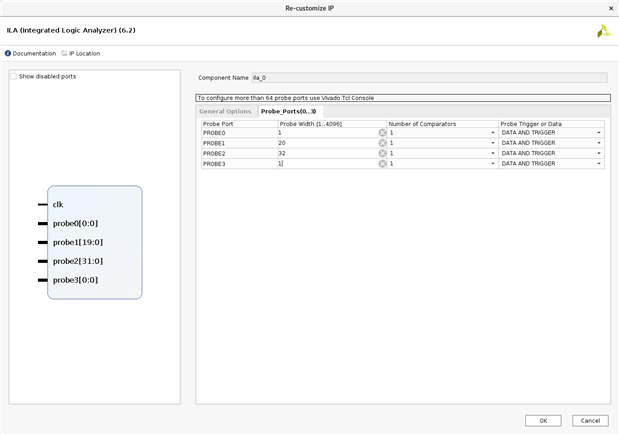Viewport: 619px width, 435px height.
Task: Open PROBE0 Number of Comparators dropdown
Action: point(443,133)
